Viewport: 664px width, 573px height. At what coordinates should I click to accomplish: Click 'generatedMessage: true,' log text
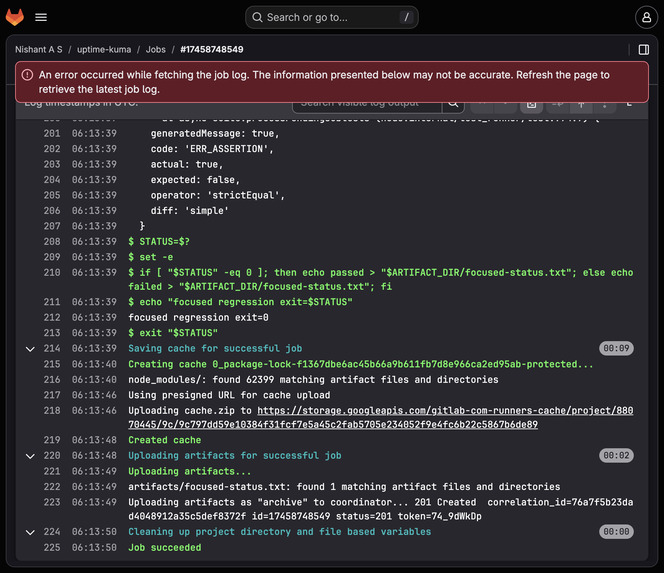pos(215,133)
